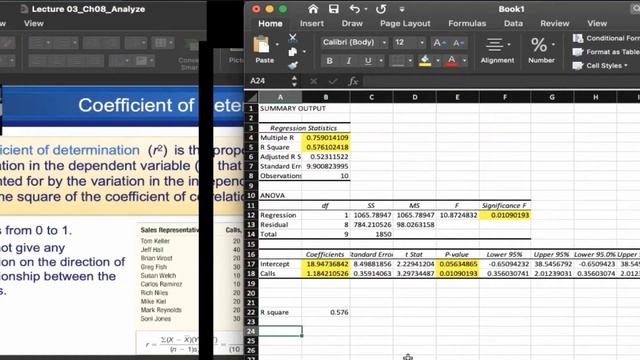Open fill color dropdown arrow
This screenshot has width=640, height=360.
(438, 61)
